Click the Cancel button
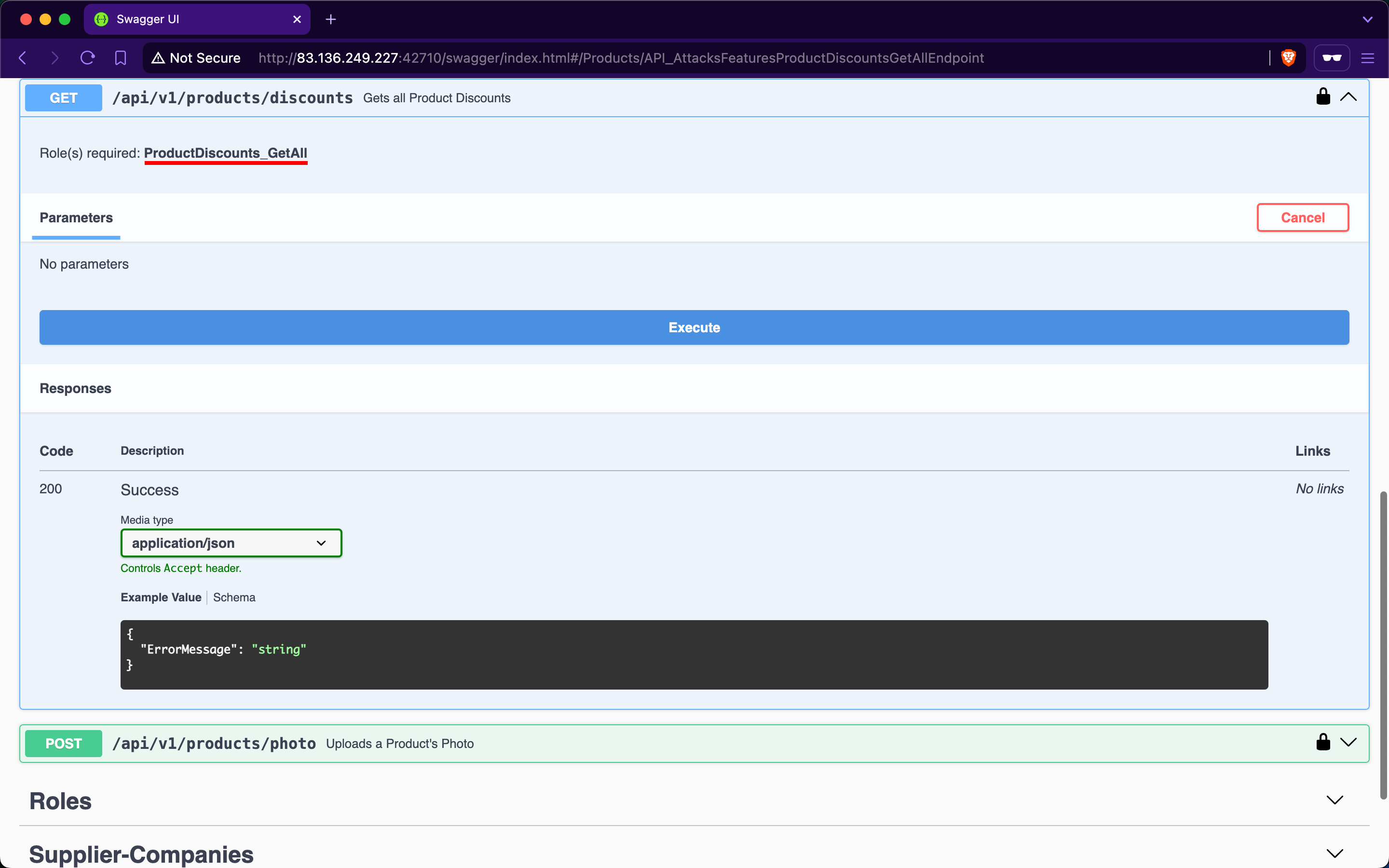 tap(1302, 217)
